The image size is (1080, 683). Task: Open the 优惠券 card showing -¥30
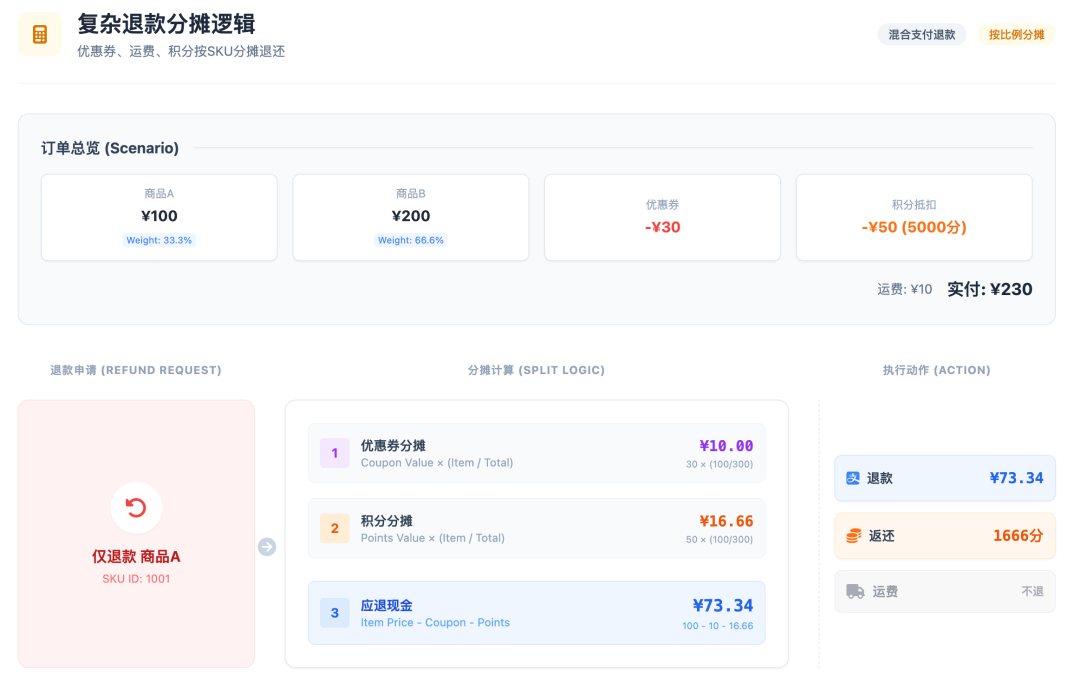(662, 217)
